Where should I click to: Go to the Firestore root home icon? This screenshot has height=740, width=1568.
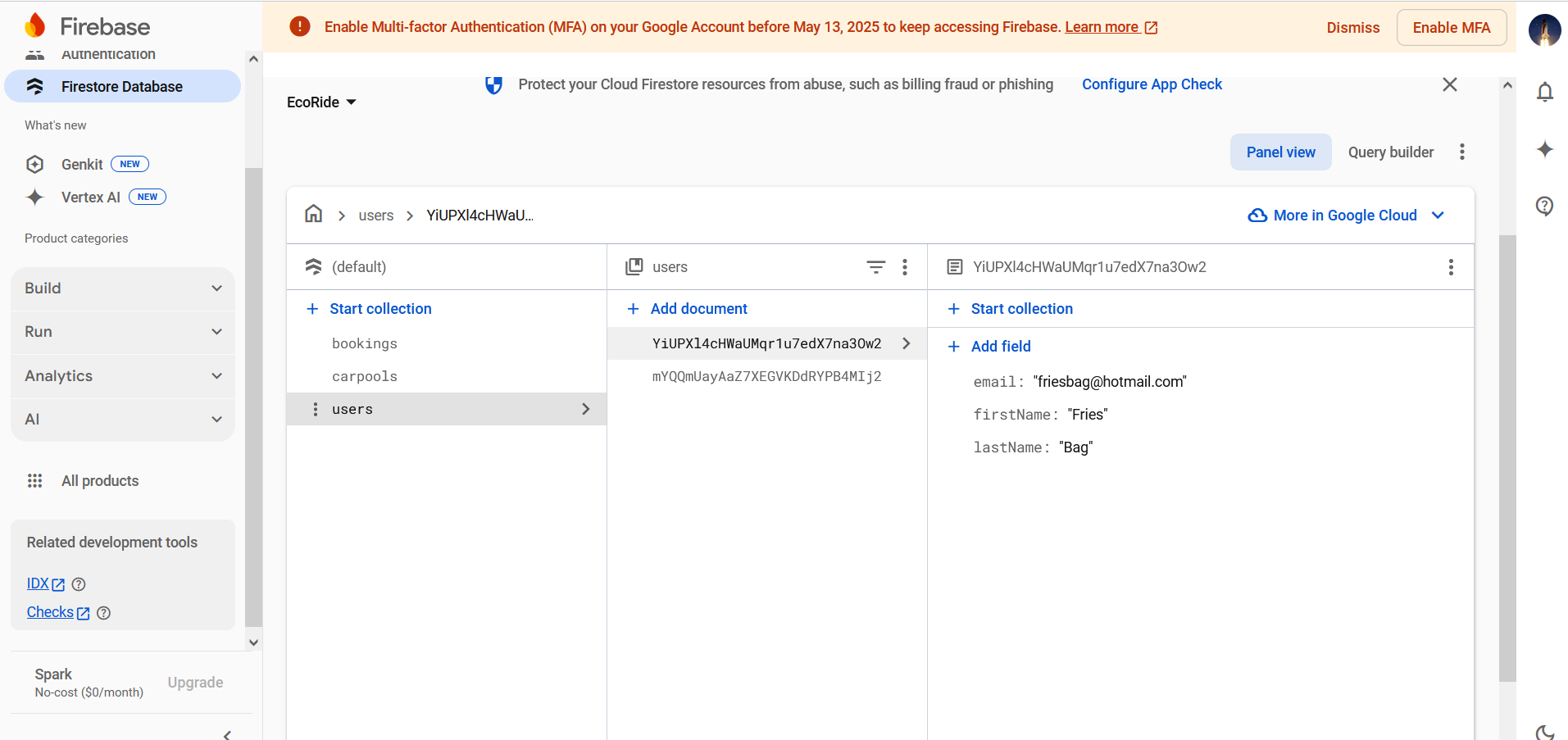coord(314,215)
